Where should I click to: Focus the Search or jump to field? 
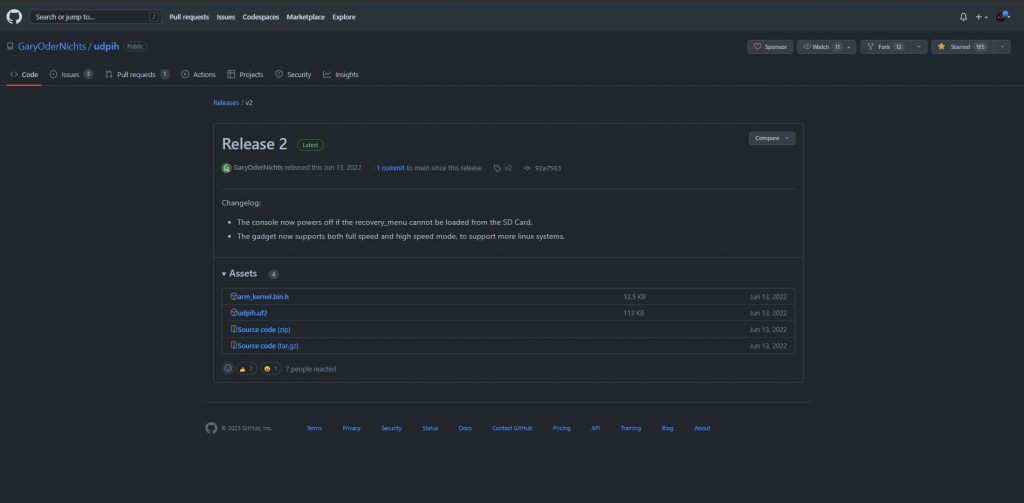(x=95, y=17)
